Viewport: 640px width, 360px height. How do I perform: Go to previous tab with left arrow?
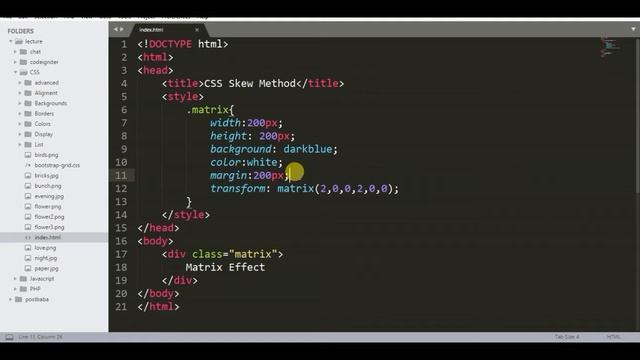[x=116, y=29]
